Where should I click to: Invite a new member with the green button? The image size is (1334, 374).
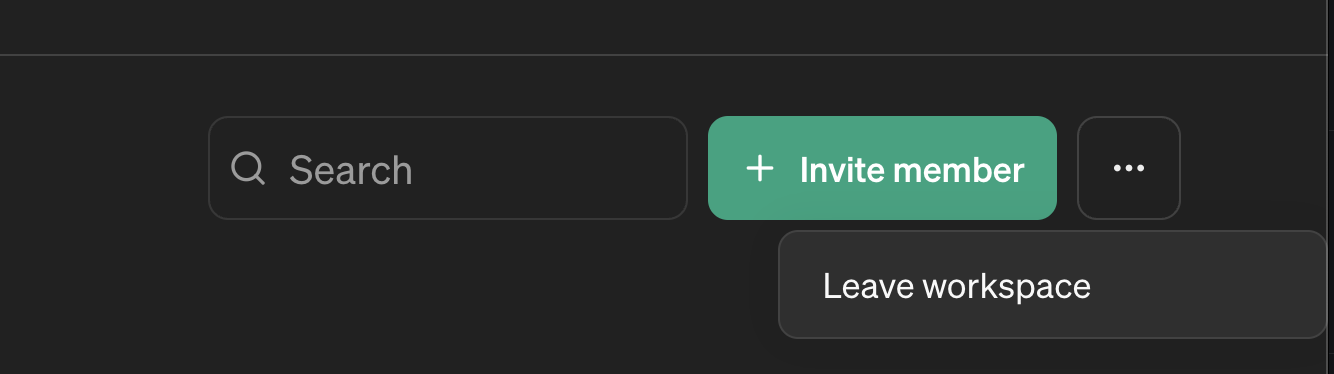pyautogui.click(x=882, y=168)
